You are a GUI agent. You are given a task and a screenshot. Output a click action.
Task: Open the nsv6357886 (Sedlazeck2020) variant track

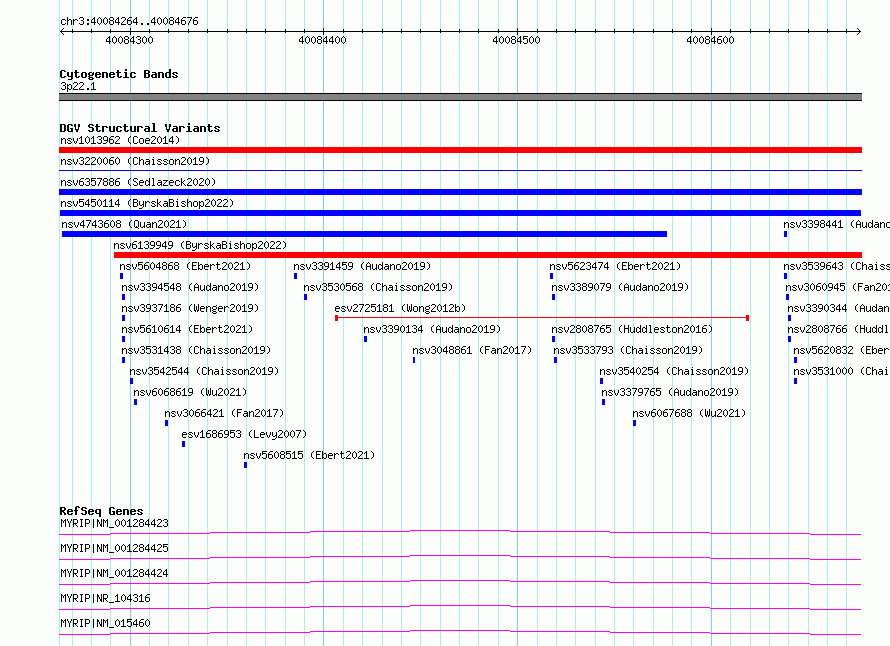[x=460, y=192]
